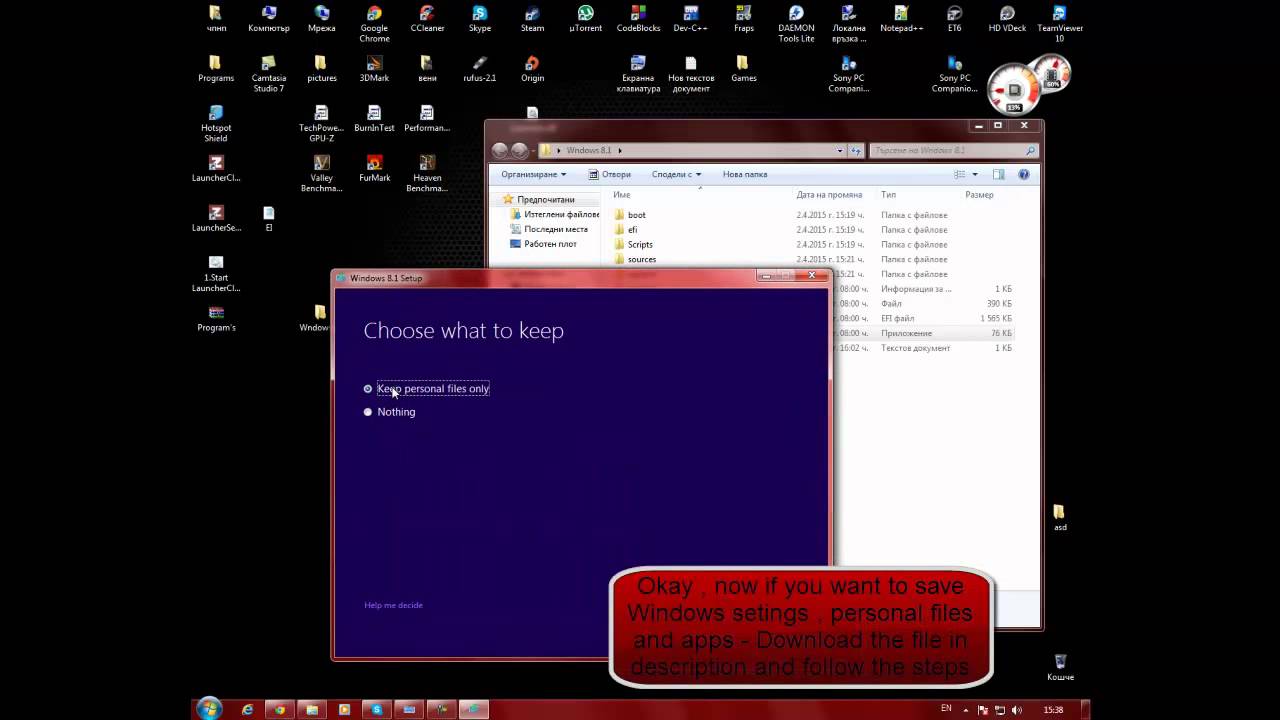
Task: Open the address bar history dropdown in Explorer
Action: coord(840,151)
